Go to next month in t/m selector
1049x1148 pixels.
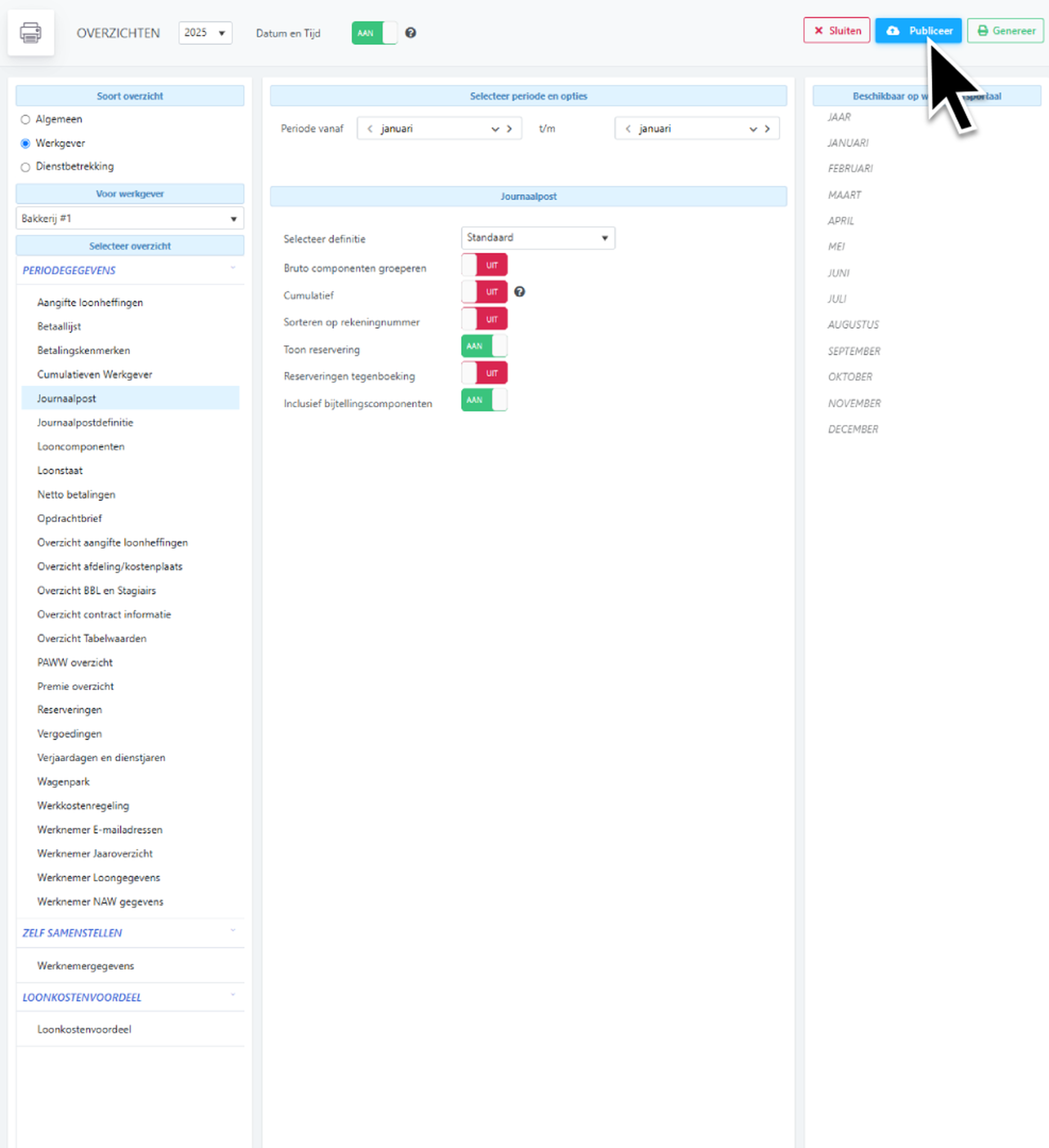[768, 129]
